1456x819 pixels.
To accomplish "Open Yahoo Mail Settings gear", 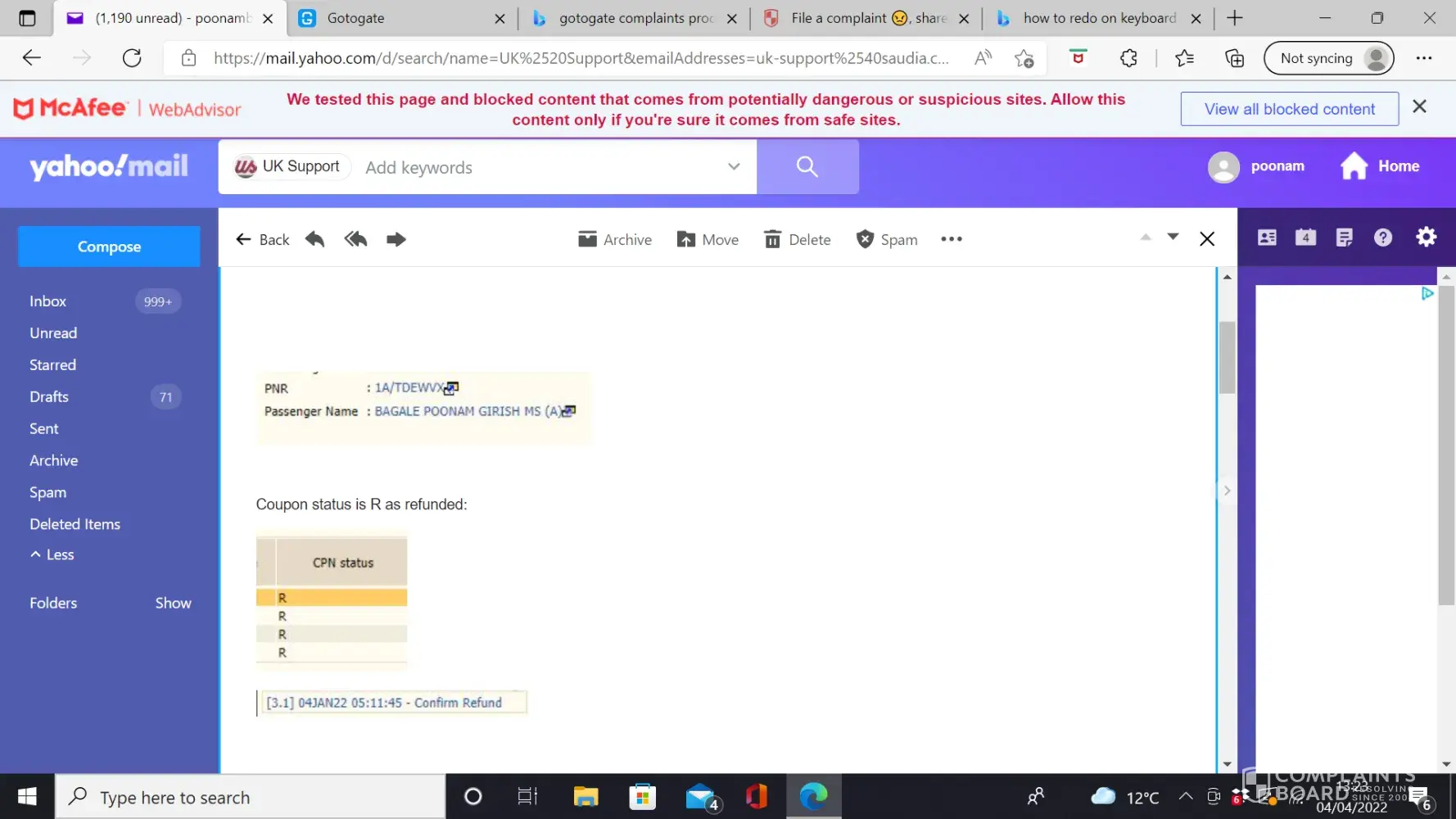I will 1427,238.
